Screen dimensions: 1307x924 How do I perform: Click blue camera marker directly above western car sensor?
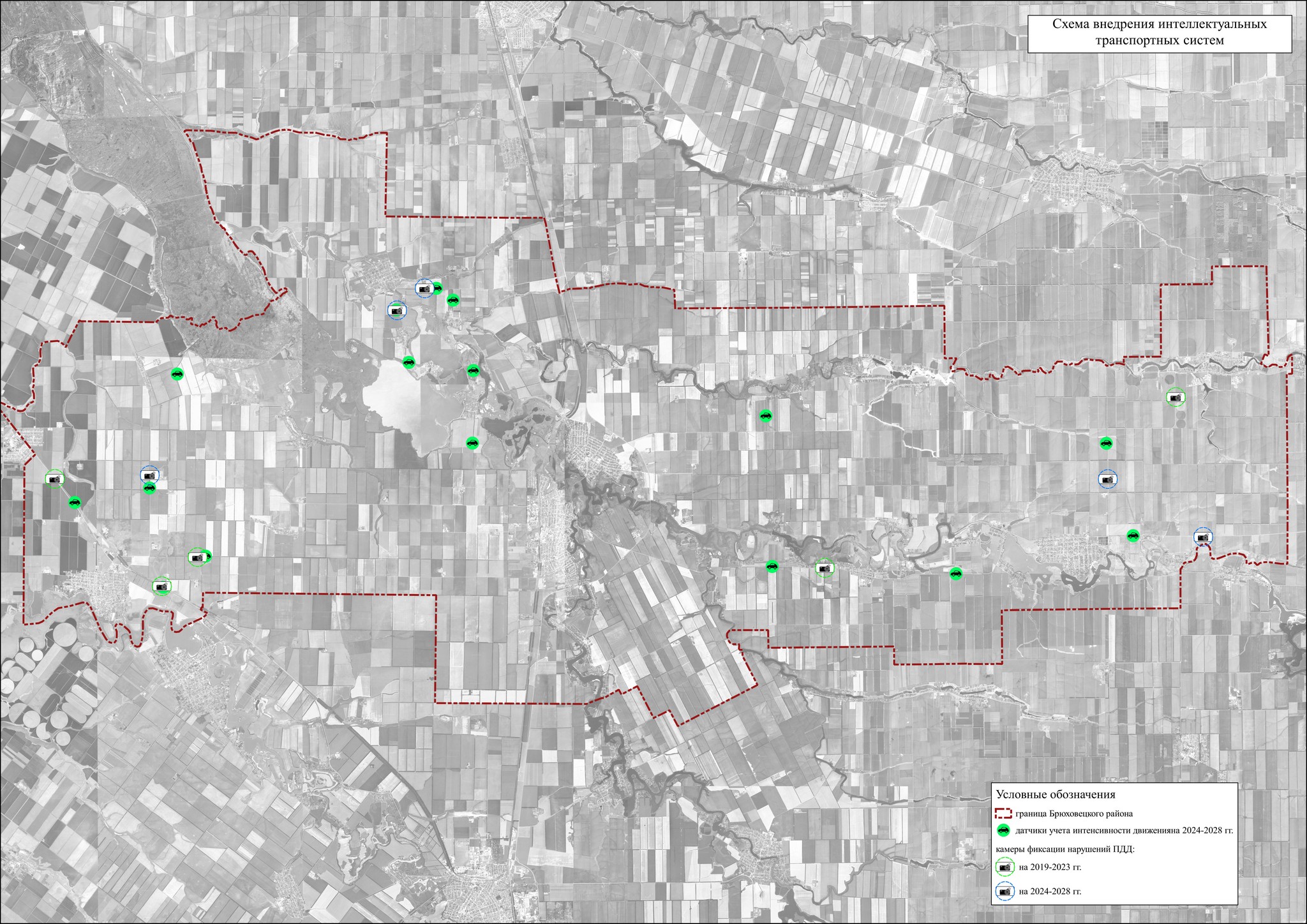[150, 475]
